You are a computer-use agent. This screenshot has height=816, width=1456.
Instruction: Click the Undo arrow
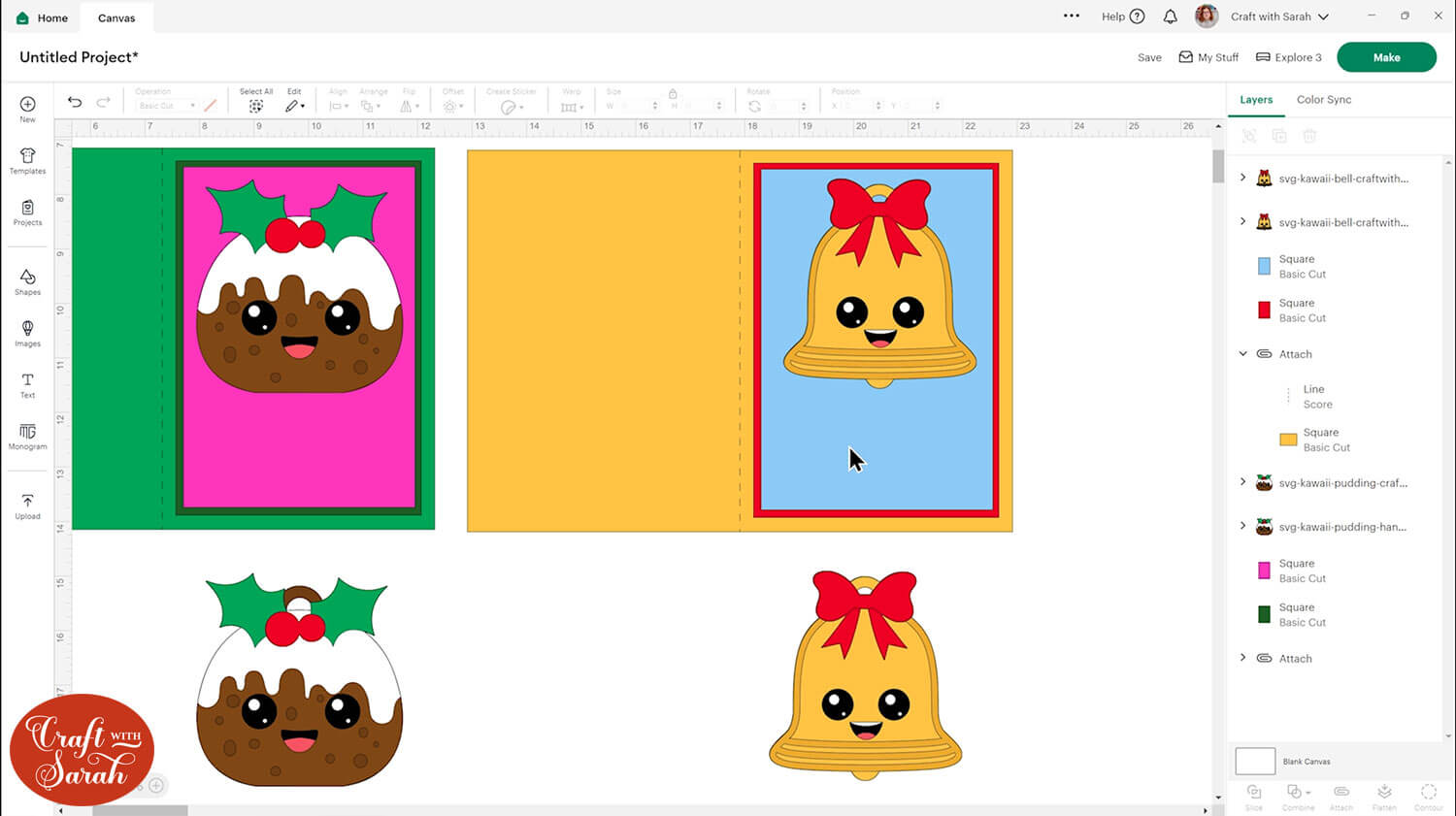point(75,102)
